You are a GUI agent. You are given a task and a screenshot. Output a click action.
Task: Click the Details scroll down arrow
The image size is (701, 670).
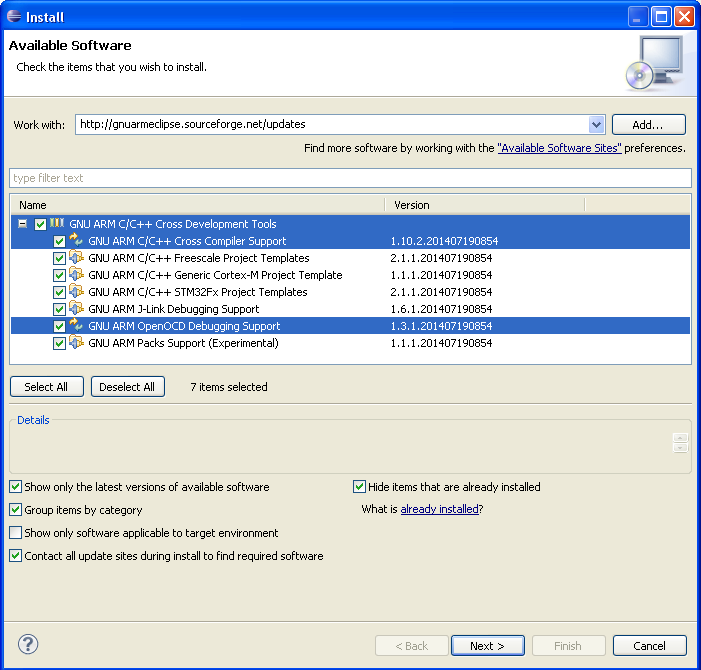pos(680,448)
